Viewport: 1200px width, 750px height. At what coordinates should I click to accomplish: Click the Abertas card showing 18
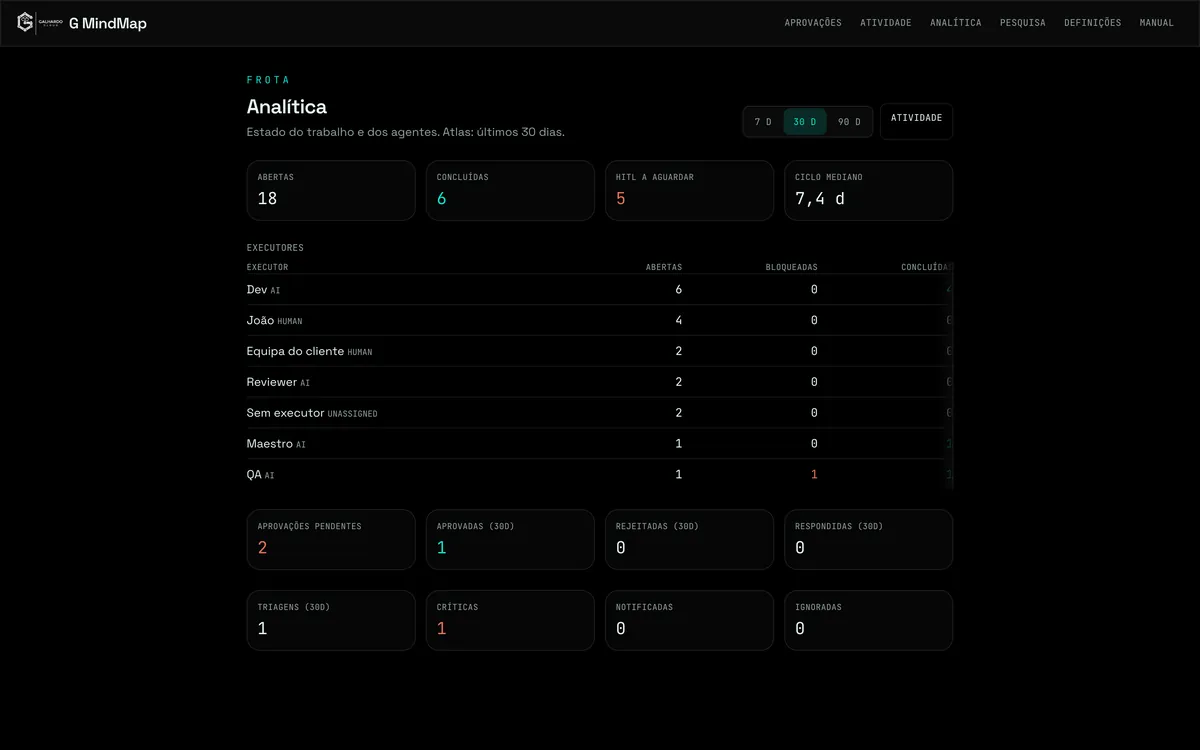[x=331, y=190]
